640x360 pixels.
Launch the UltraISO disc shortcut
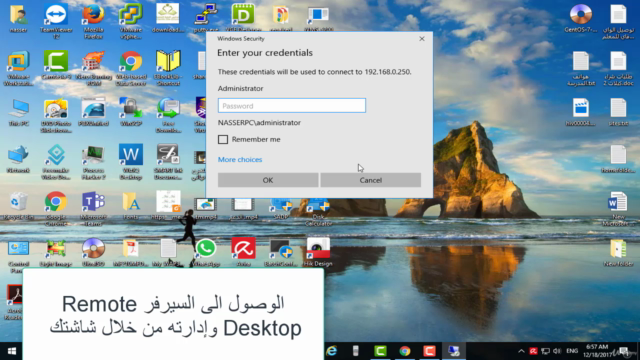tap(93, 253)
